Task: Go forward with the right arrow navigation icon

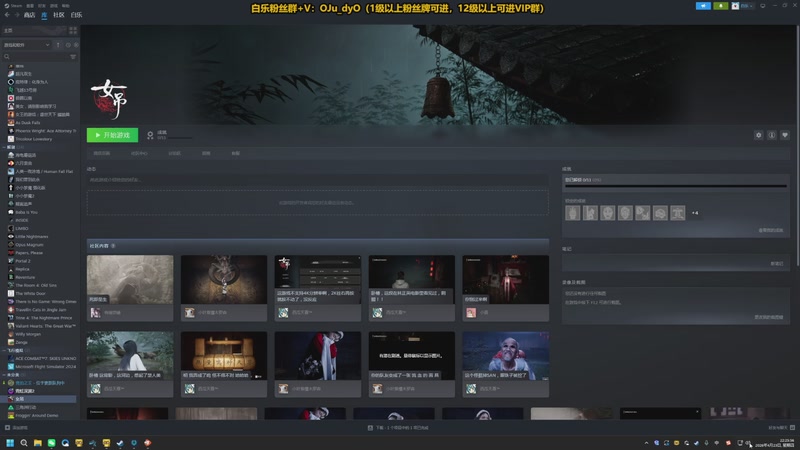Action: tap(17, 15)
